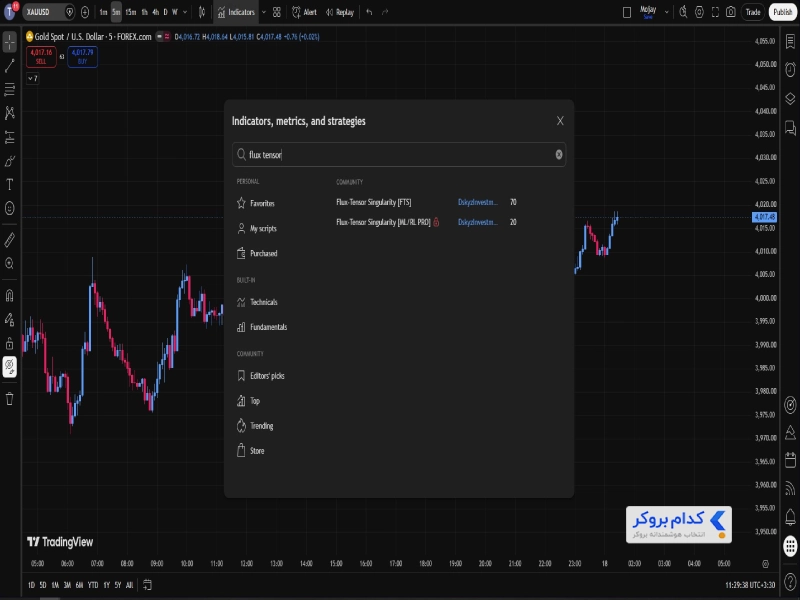800x600 pixels.
Task: Close the Indicators dialog
Action: [x=560, y=121]
